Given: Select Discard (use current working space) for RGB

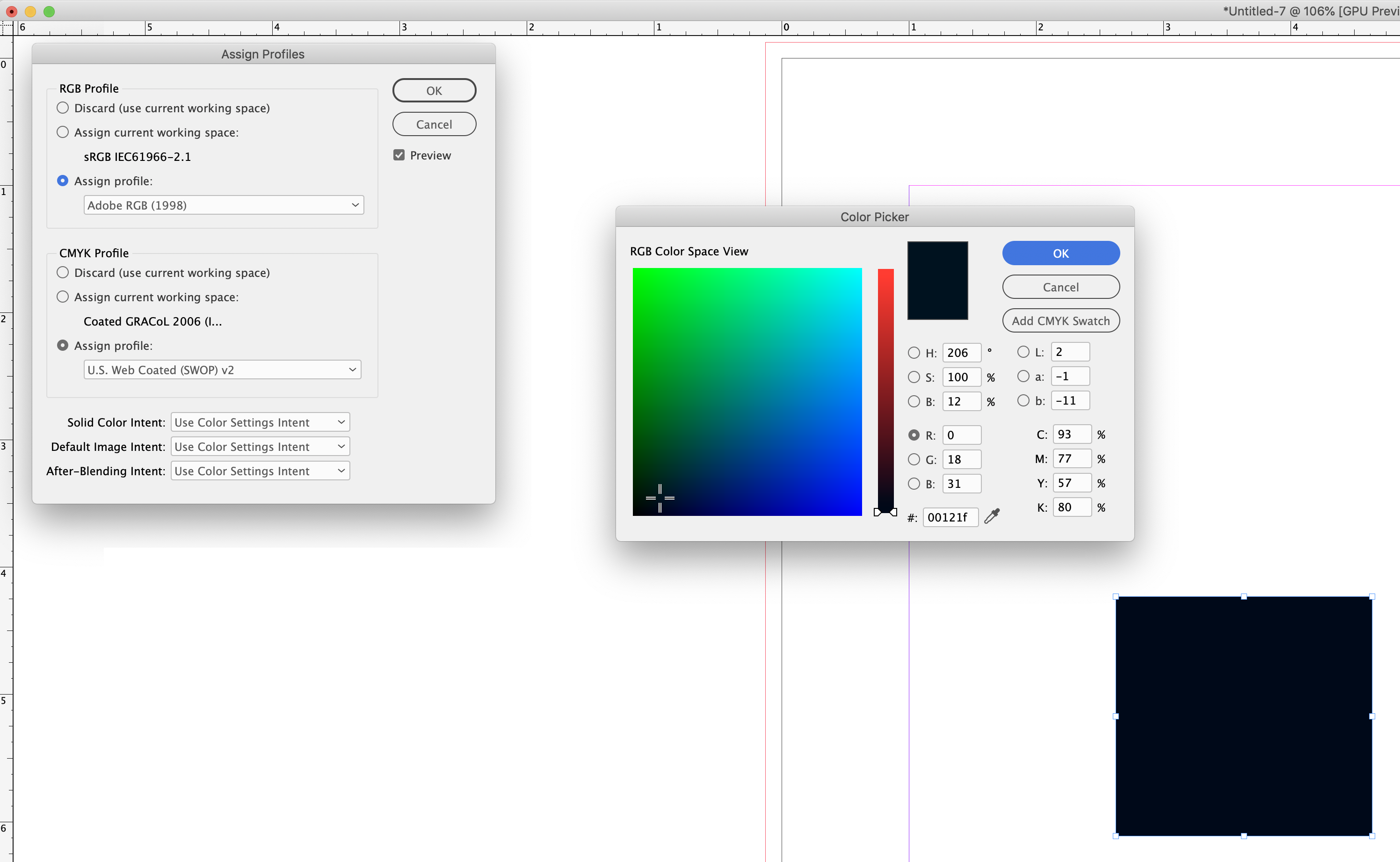Looking at the screenshot, I should pos(63,108).
